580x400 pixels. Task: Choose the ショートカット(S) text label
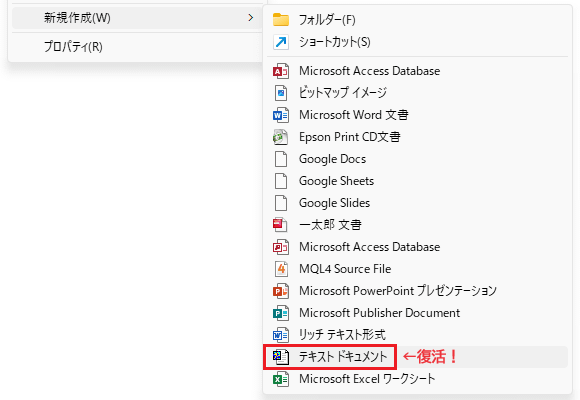pos(335,42)
